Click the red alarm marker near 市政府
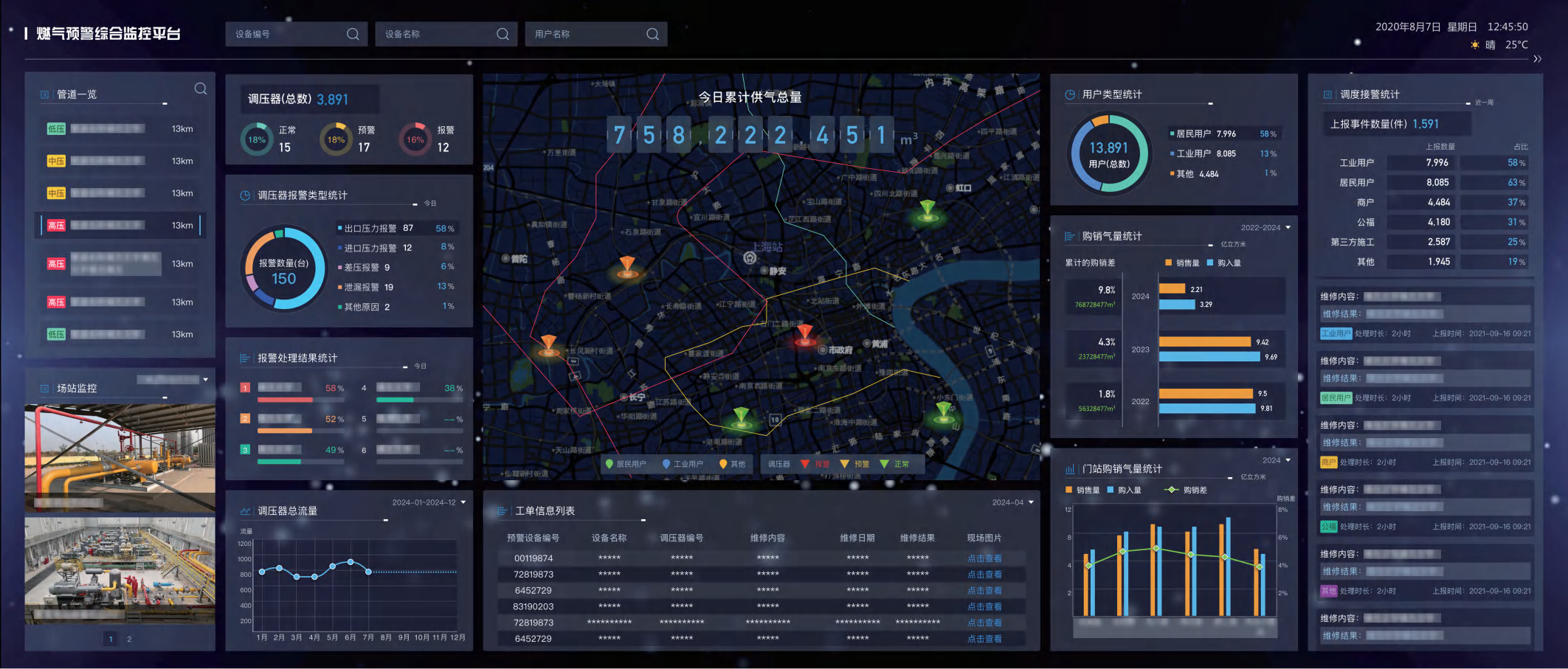This screenshot has width=1568, height=669. (x=805, y=334)
